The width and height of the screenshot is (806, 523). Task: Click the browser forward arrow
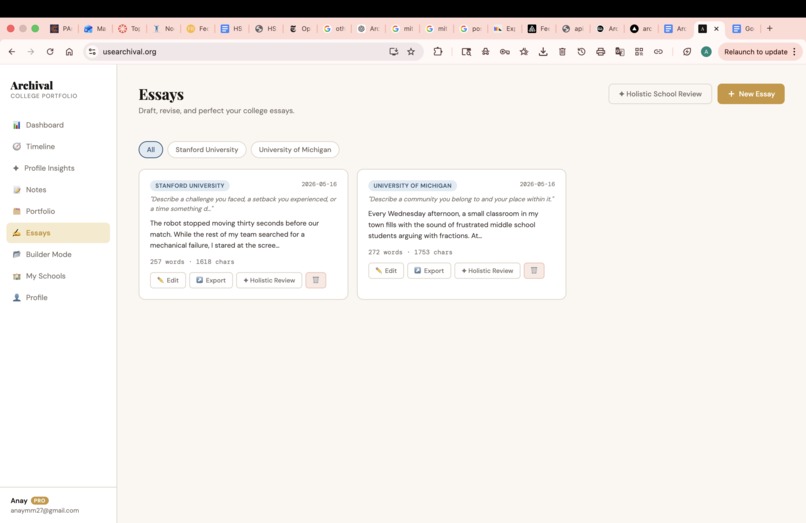[x=31, y=52]
